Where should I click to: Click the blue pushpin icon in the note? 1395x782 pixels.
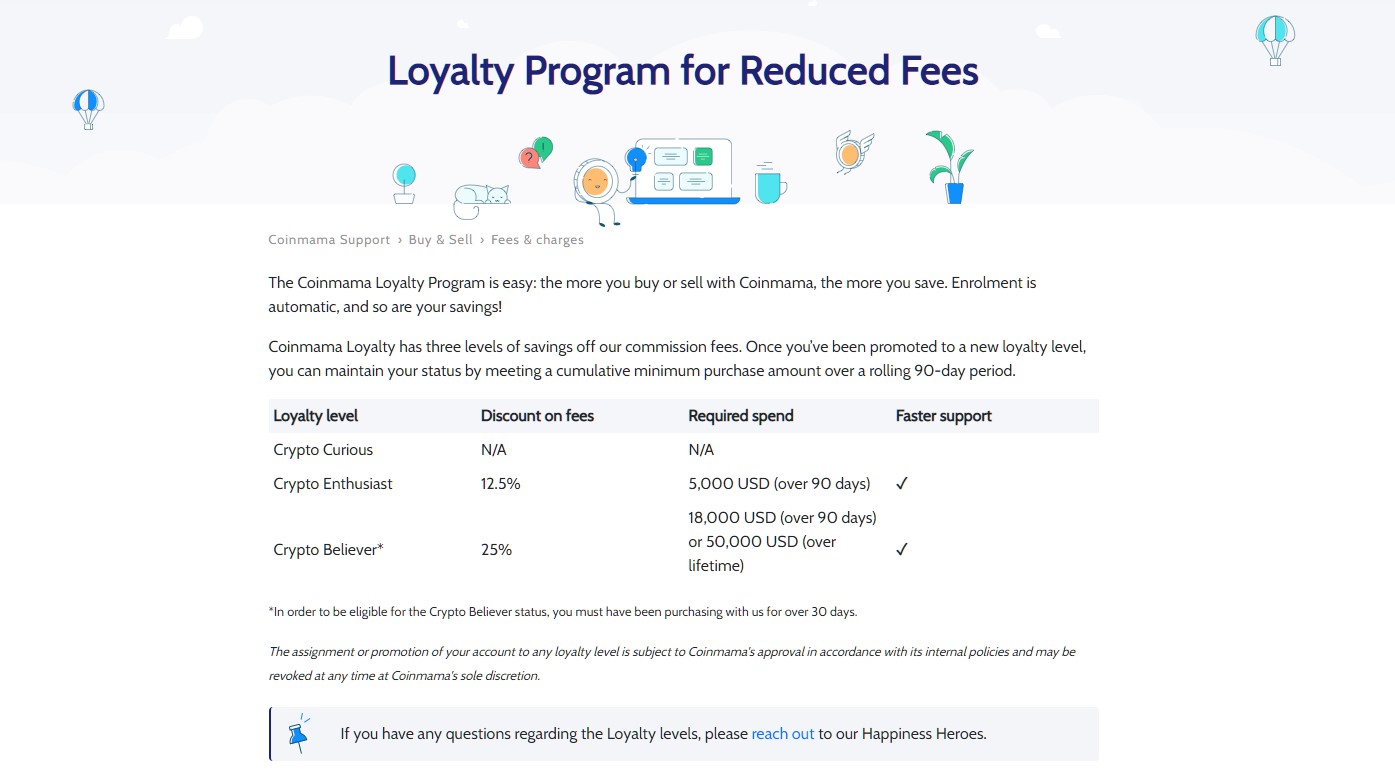(298, 734)
